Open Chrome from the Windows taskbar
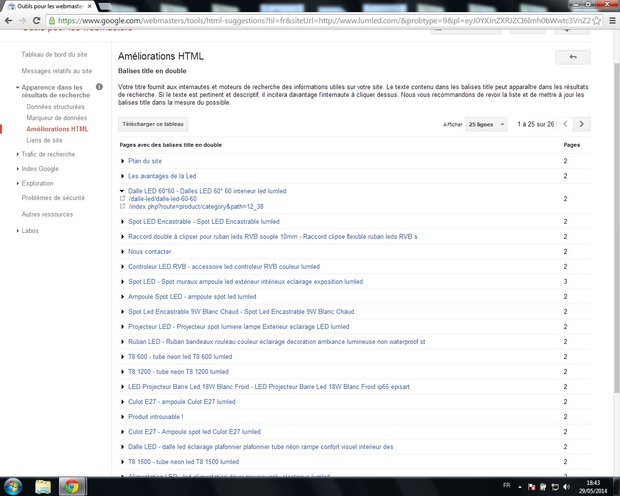The image size is (620, 496). [72, 486]
